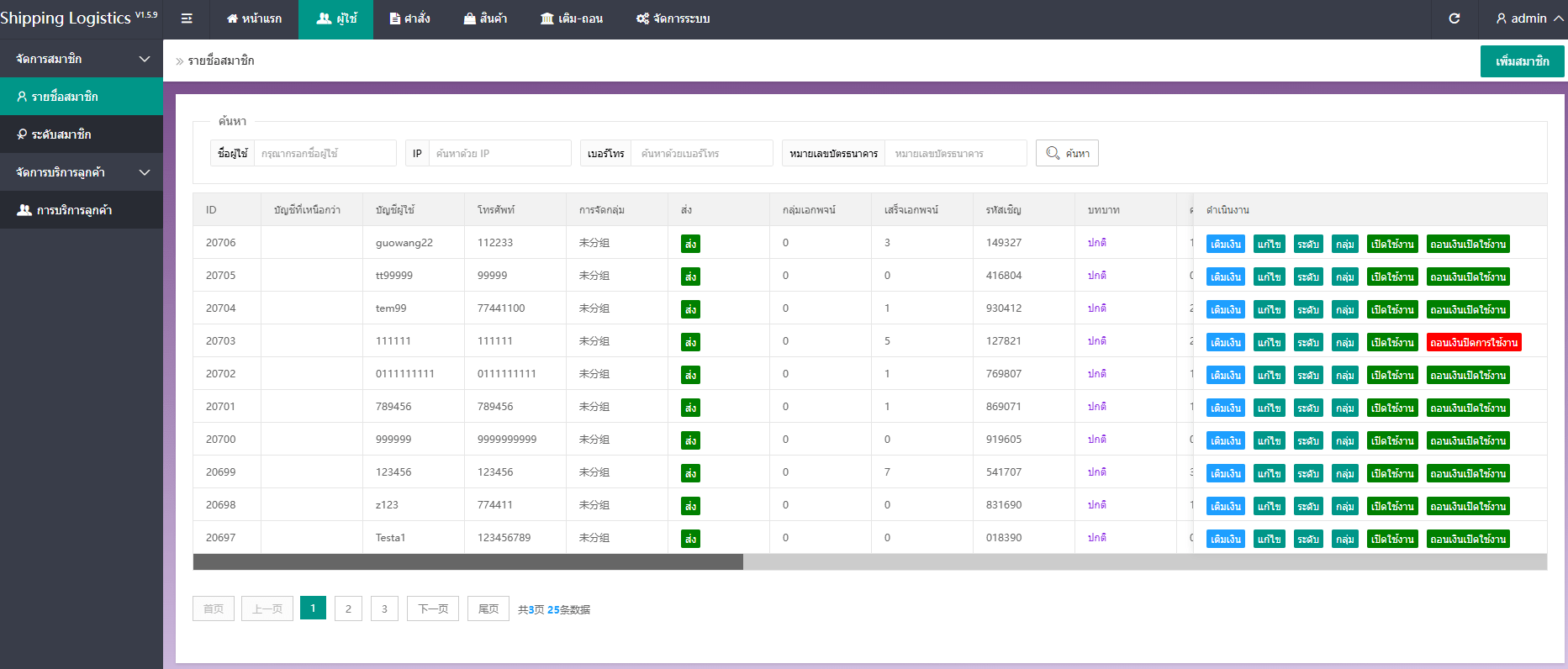Click the refresh icon in top bar

coord(1454,18)
